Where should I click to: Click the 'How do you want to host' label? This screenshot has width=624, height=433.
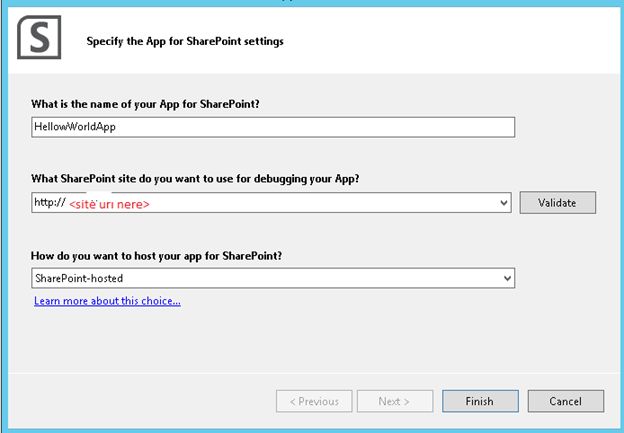coord(157,255)
